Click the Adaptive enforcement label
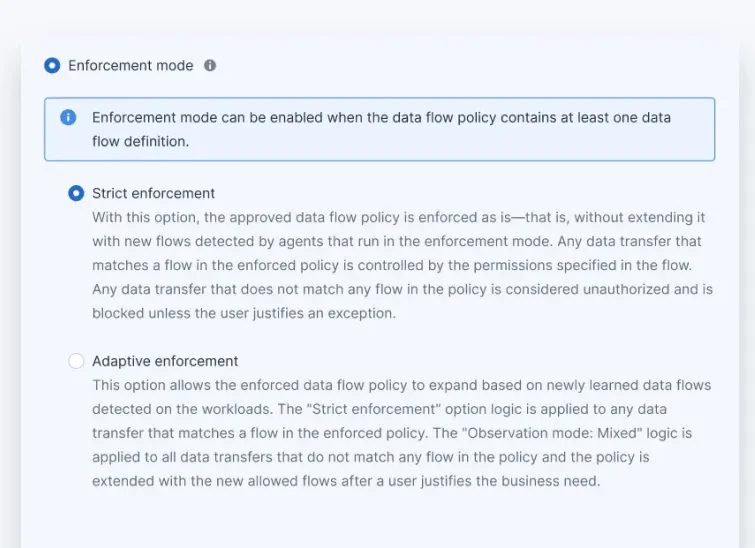This screenshot has height=548, width=755. coord(165,361)
